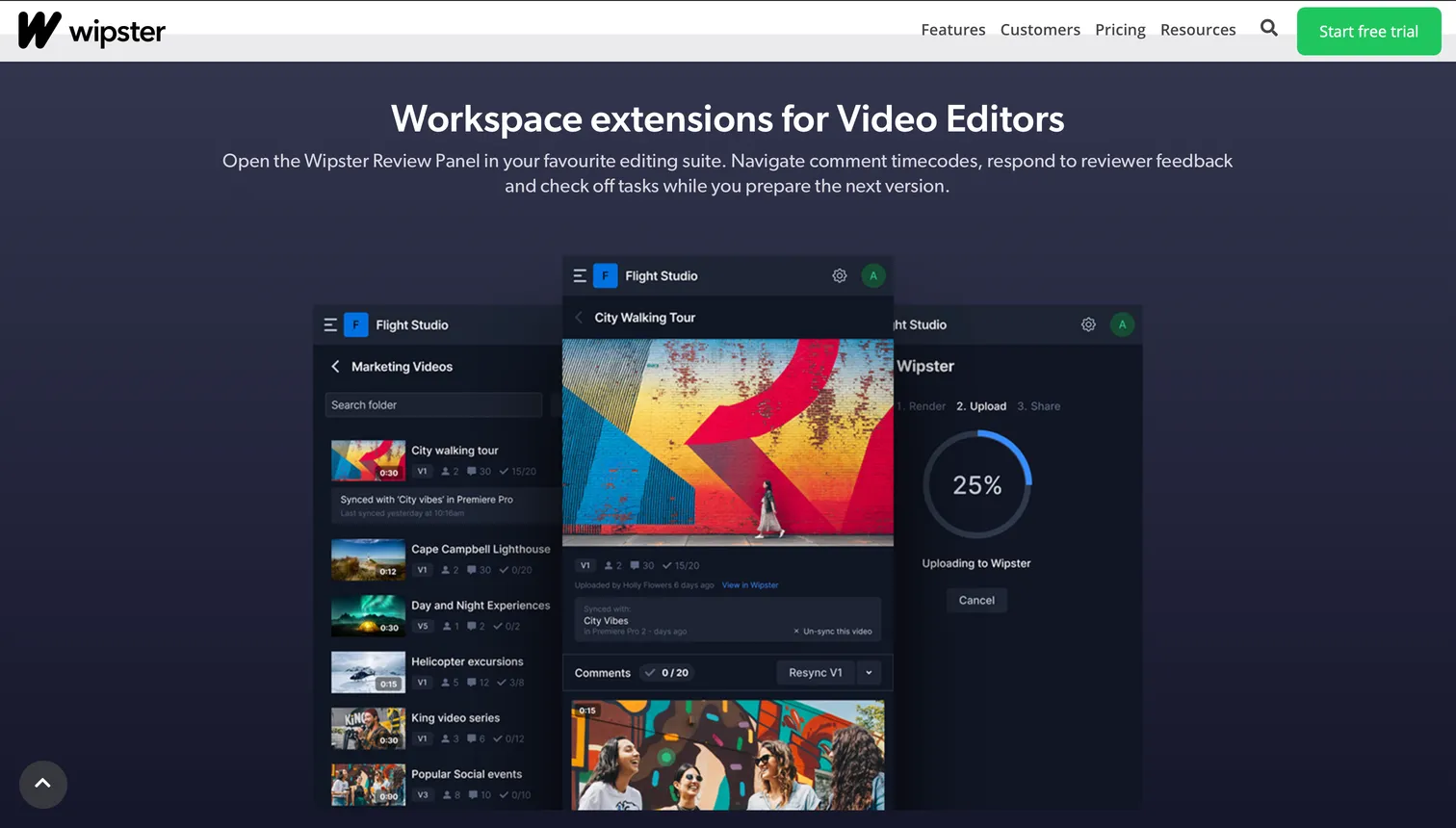The height and width of the screenshot is (828, 1456).
Task: Click the green 'A' account avatar
Action: tap(873, 275)
